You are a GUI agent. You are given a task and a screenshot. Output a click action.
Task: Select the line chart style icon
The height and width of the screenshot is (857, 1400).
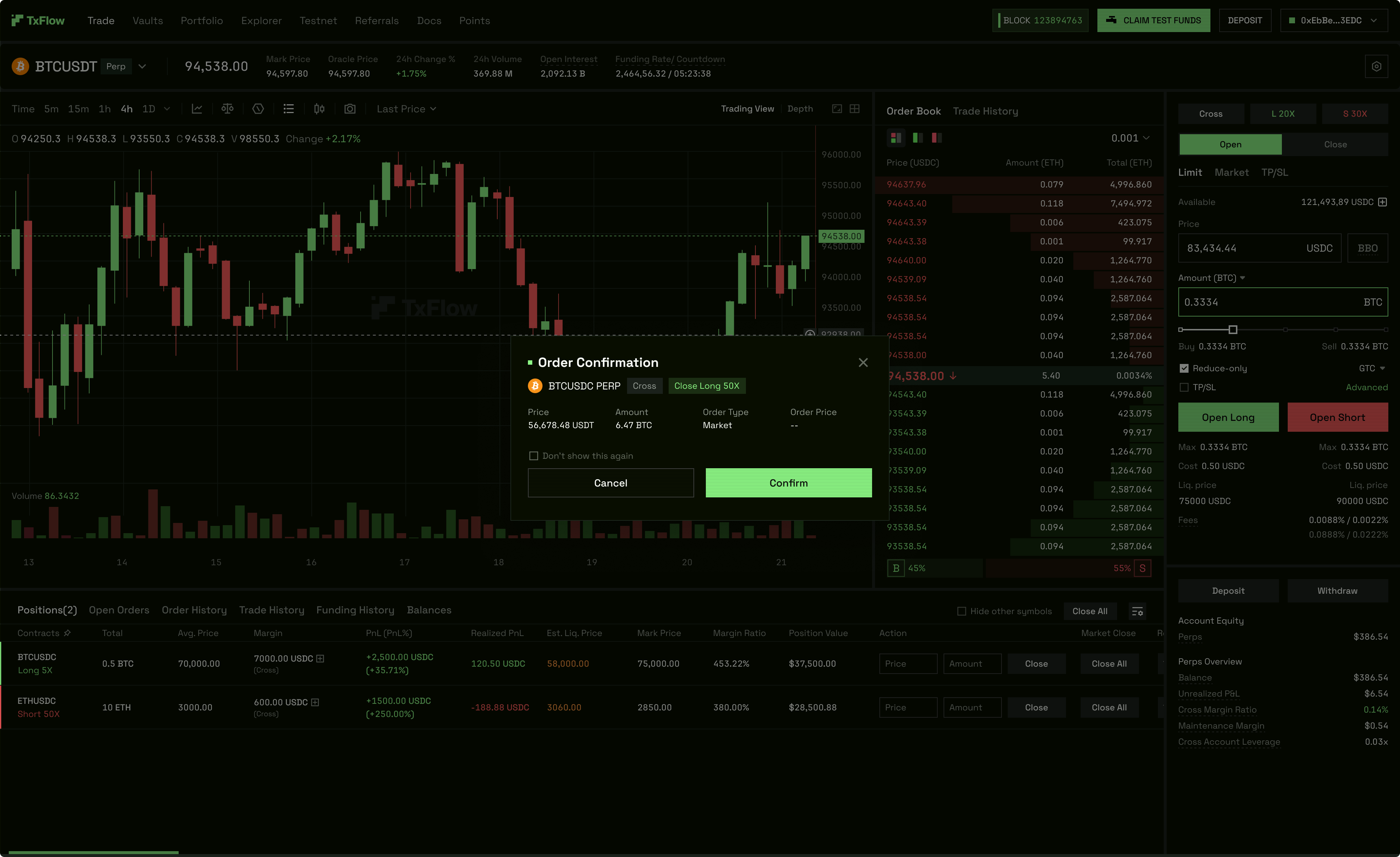click(x=197, y=109)
